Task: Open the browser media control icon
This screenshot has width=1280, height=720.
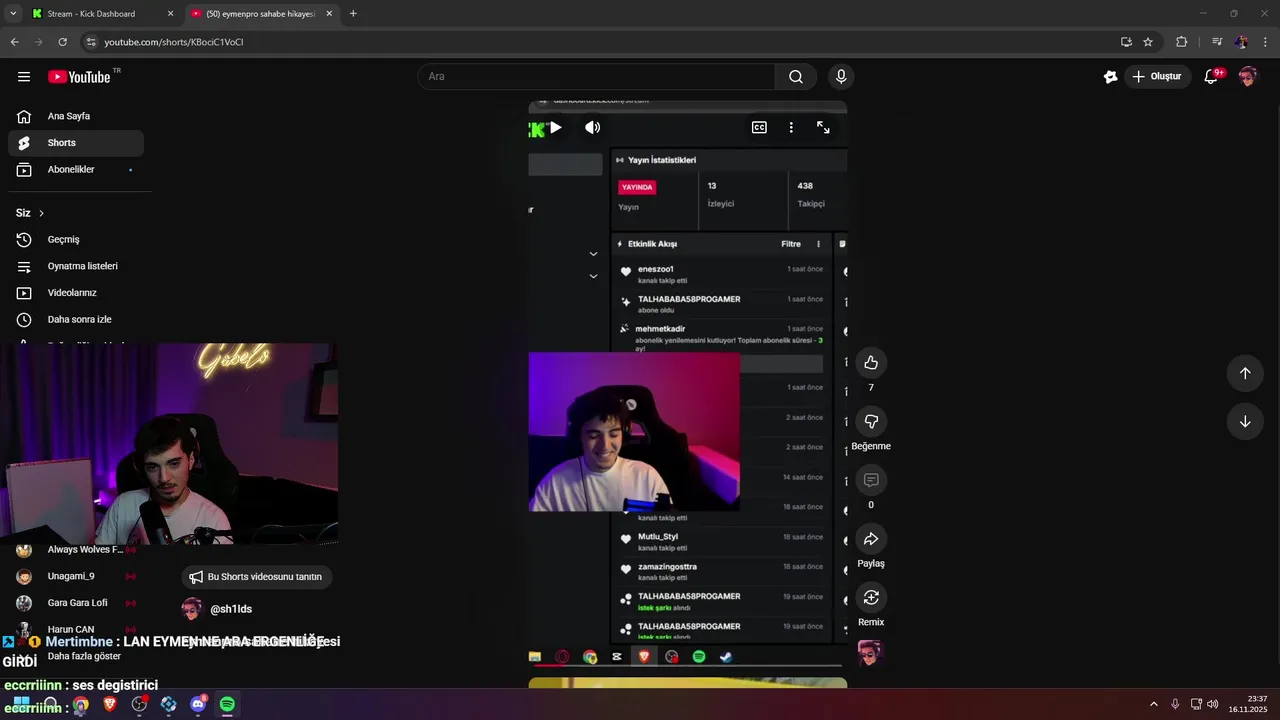Action: pyautogui.click(x=1216, y=42)
